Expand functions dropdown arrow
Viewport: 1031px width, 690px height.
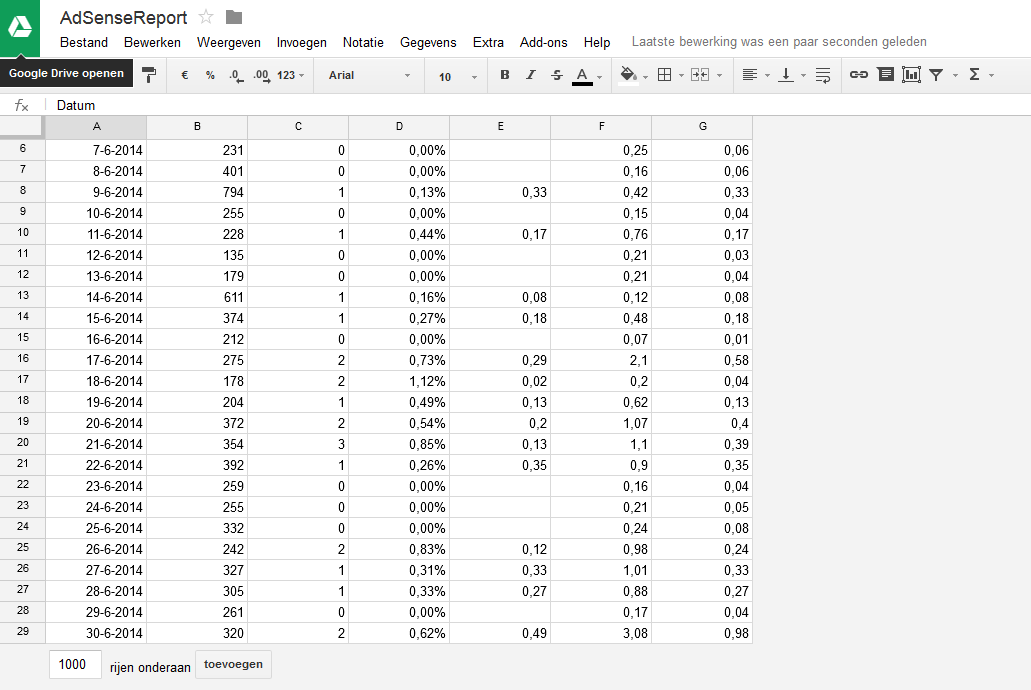(991, 76)
